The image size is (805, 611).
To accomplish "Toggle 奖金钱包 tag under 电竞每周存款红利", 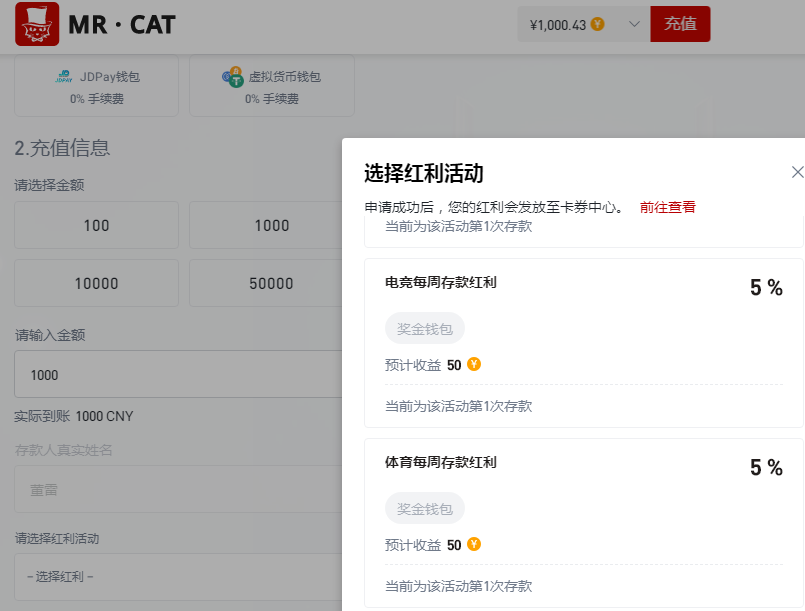I will point(424,328).
